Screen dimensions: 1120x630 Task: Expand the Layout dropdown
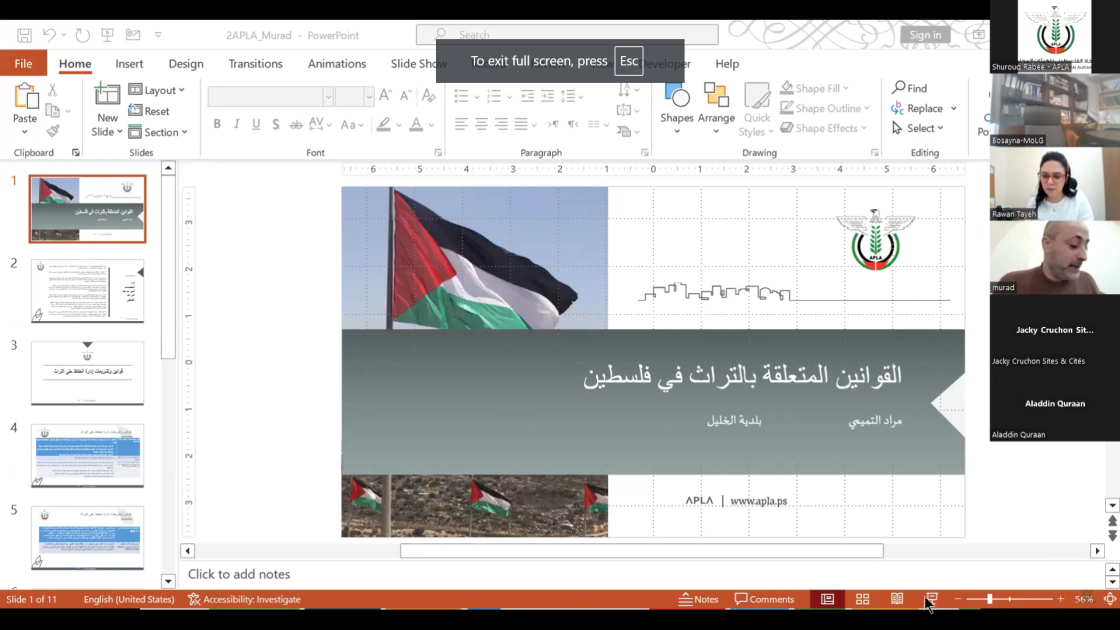pos(158,90)
